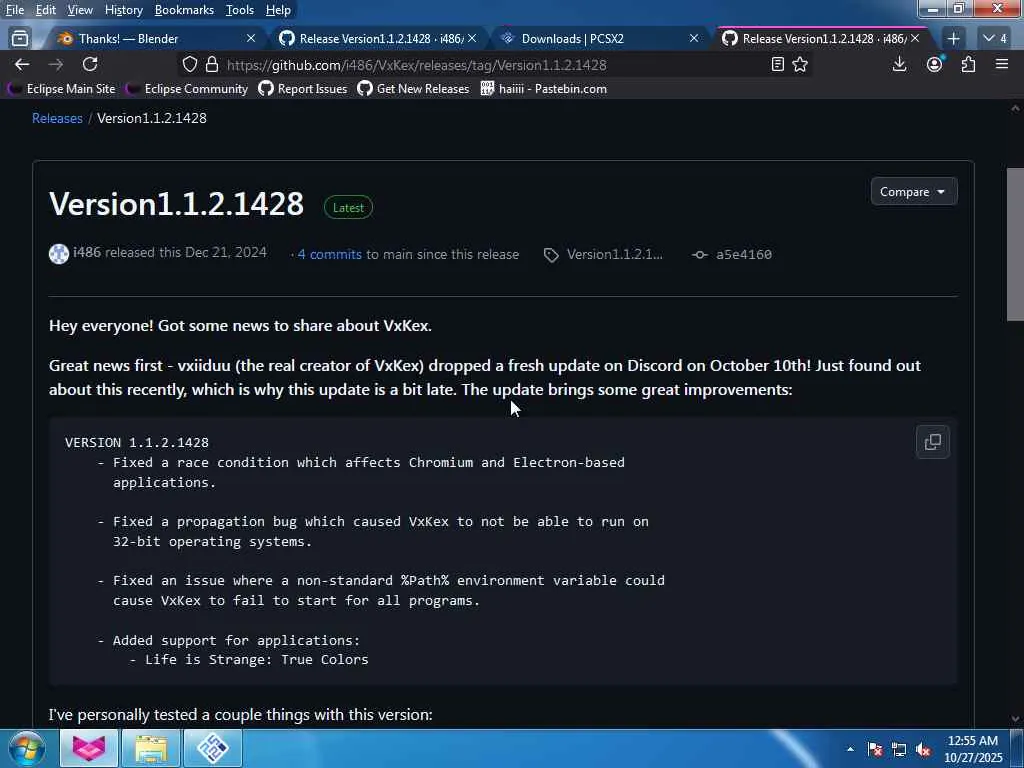Viewport: 1024px width, 768px height.
Task: Open the list all tabs dropdown
Action: coord(995,39)
